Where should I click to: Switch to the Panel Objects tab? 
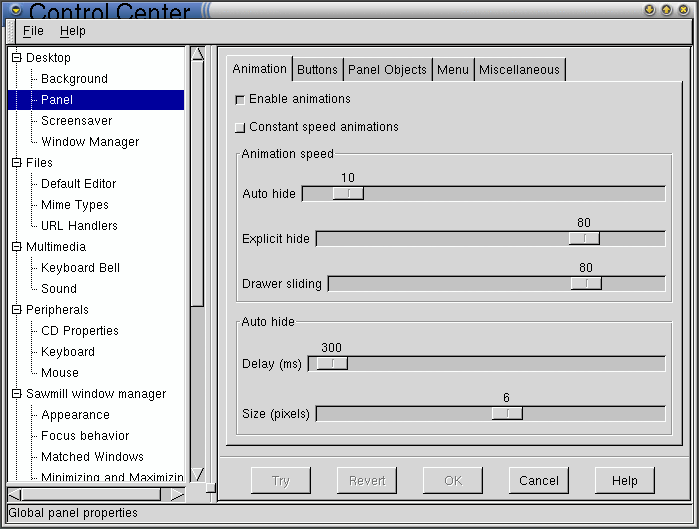[x=387, y=70]
